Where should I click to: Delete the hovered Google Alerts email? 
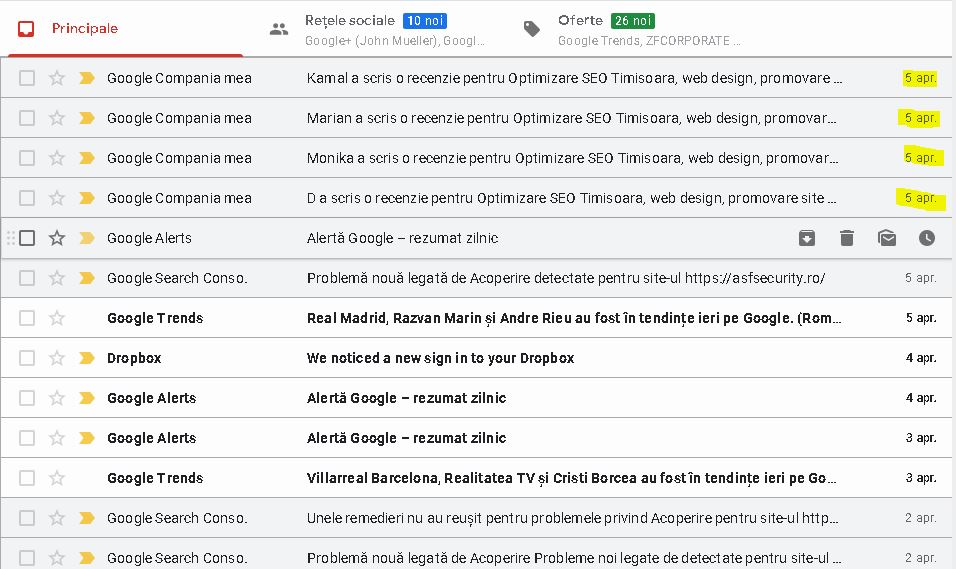847,238
